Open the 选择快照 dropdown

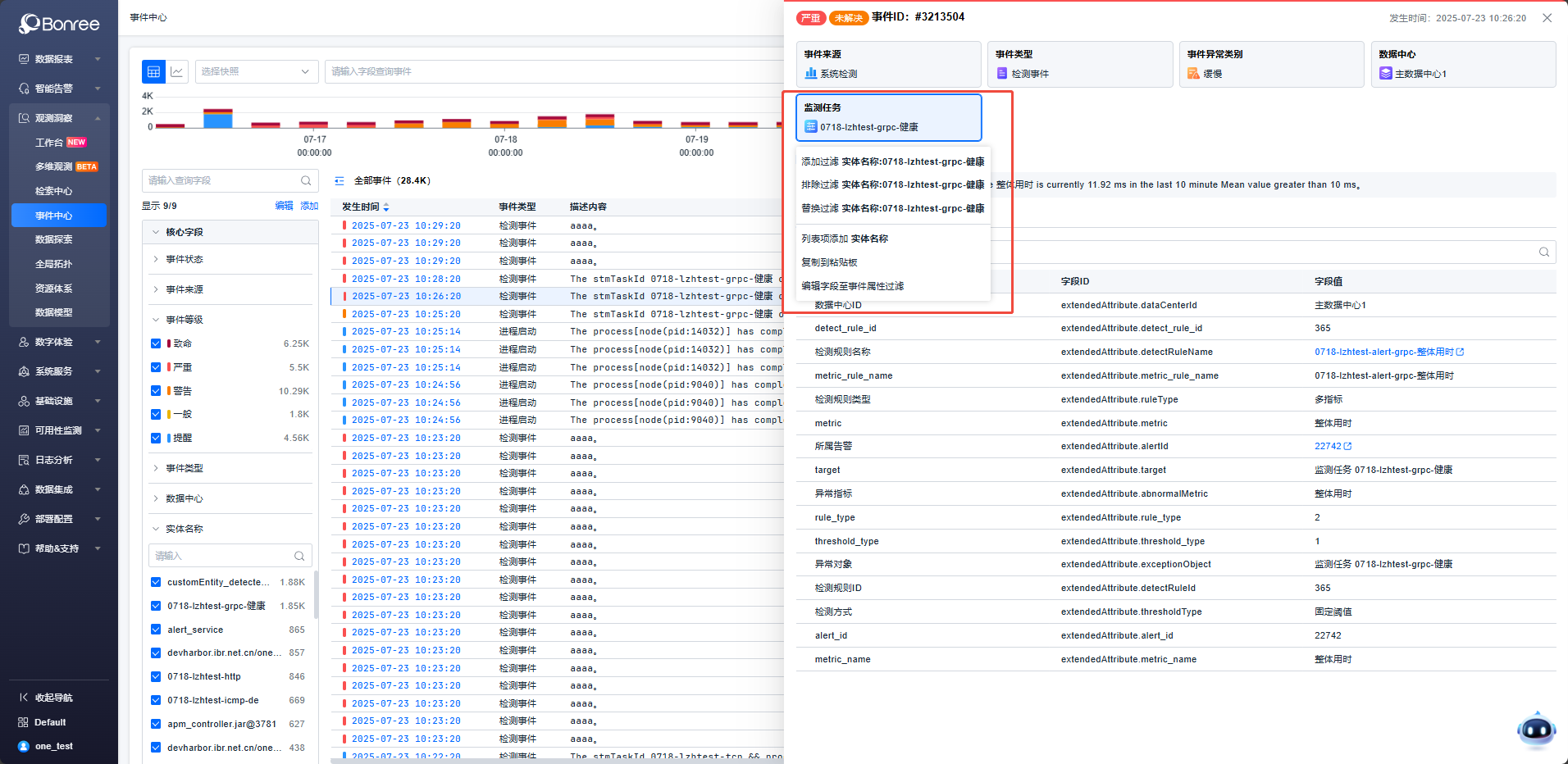tap(256, 72)
